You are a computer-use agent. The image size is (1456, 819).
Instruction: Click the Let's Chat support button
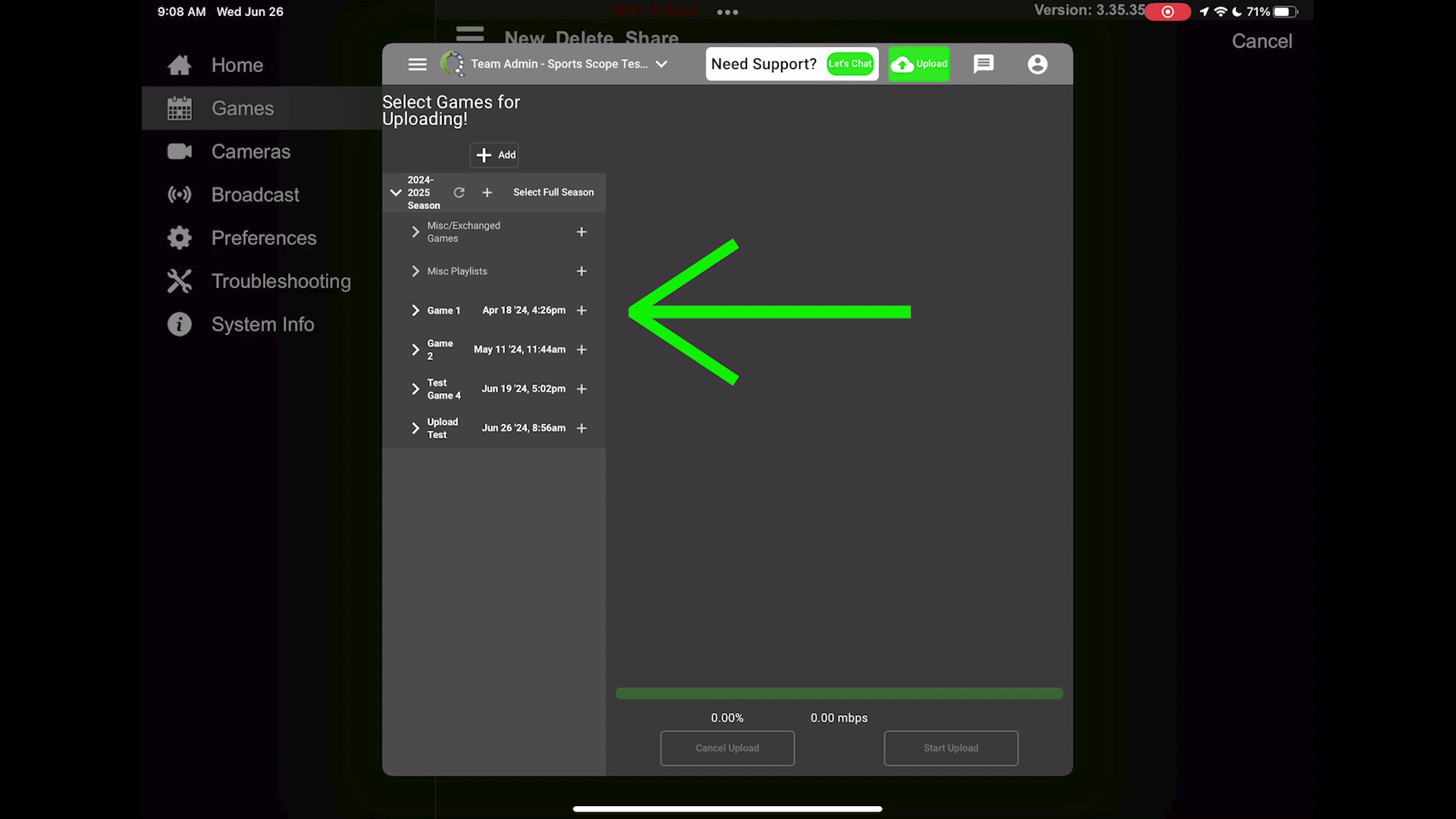click(850, 64)
